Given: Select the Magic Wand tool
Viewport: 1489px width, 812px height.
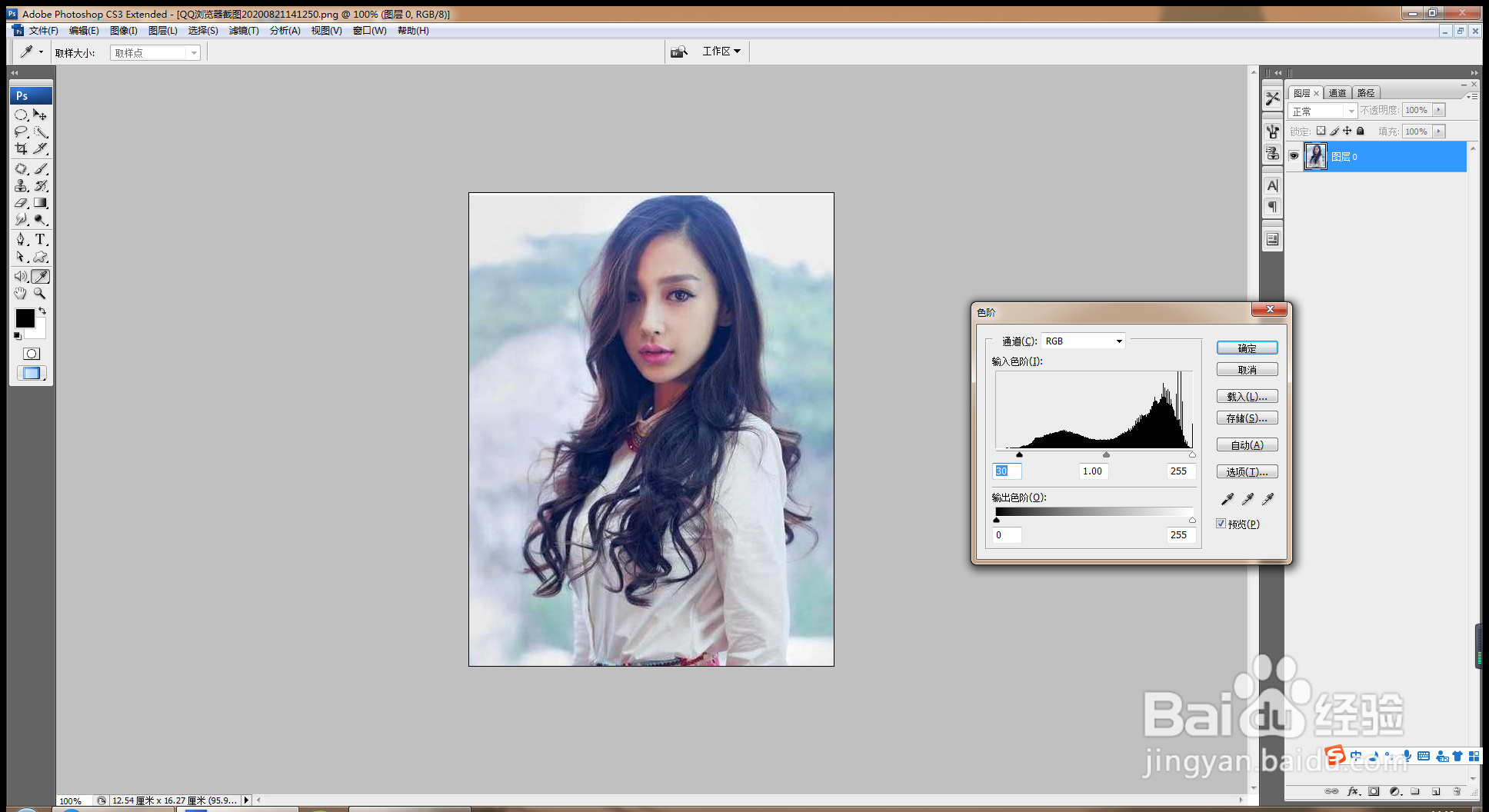Looking at the screenshot, I should click(x=41, y=131).
